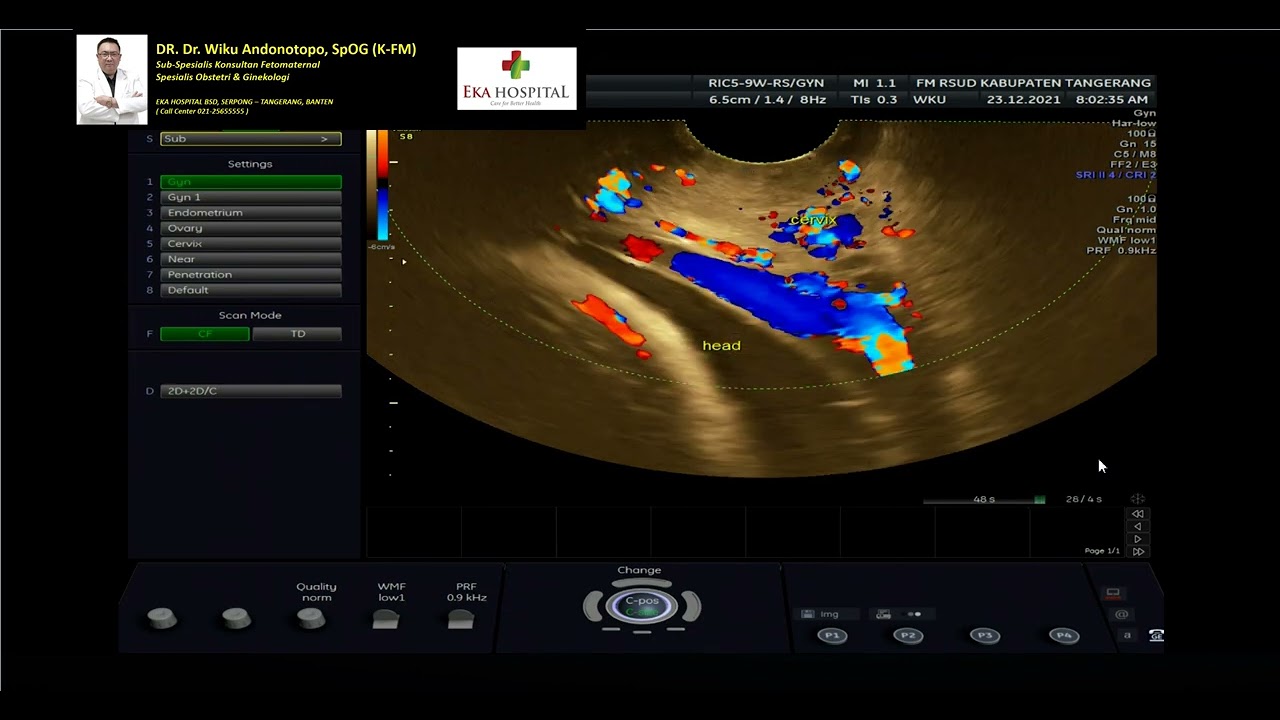Go to previous clipboard page

pyautogui.click(x=1137, y=527)
